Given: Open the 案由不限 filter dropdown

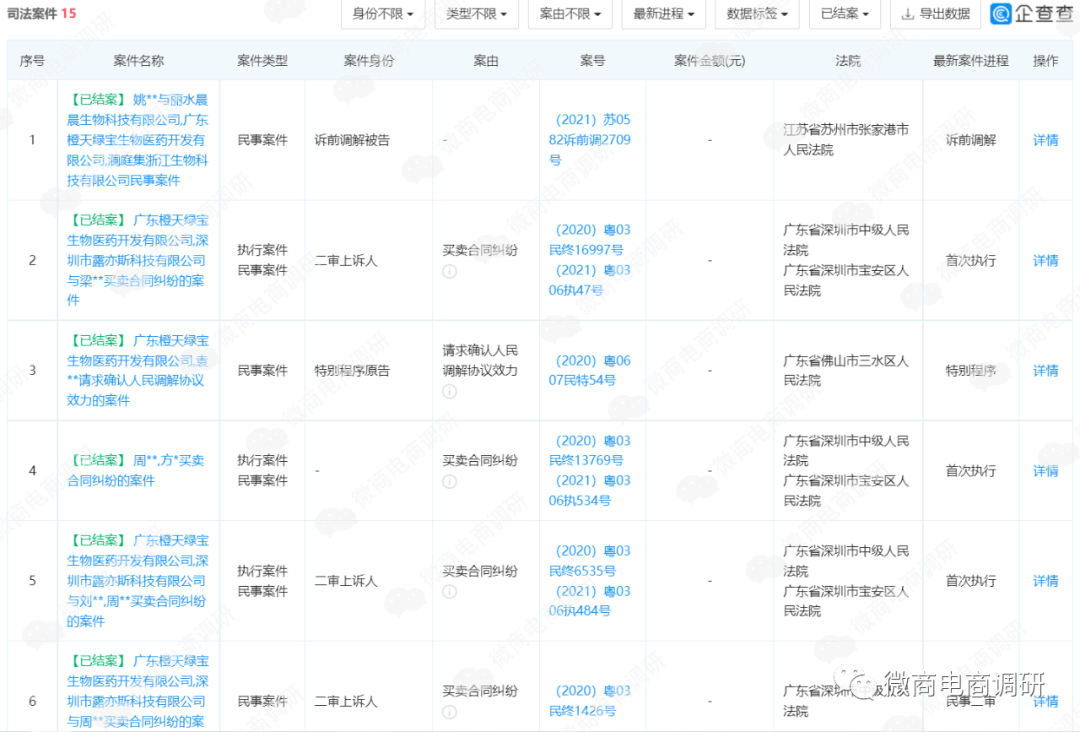Looking at the screenshot, I should point(570,15).
